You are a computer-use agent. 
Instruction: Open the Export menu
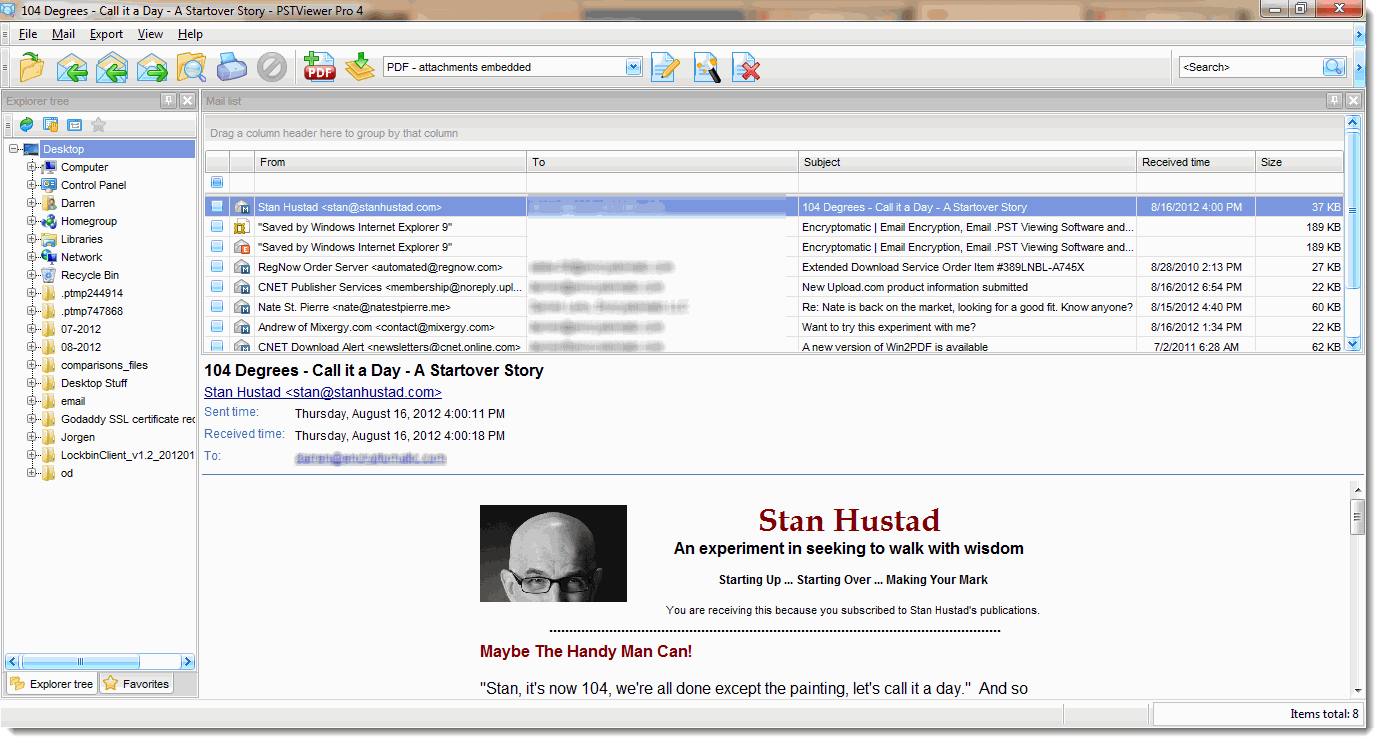[106, 34]
